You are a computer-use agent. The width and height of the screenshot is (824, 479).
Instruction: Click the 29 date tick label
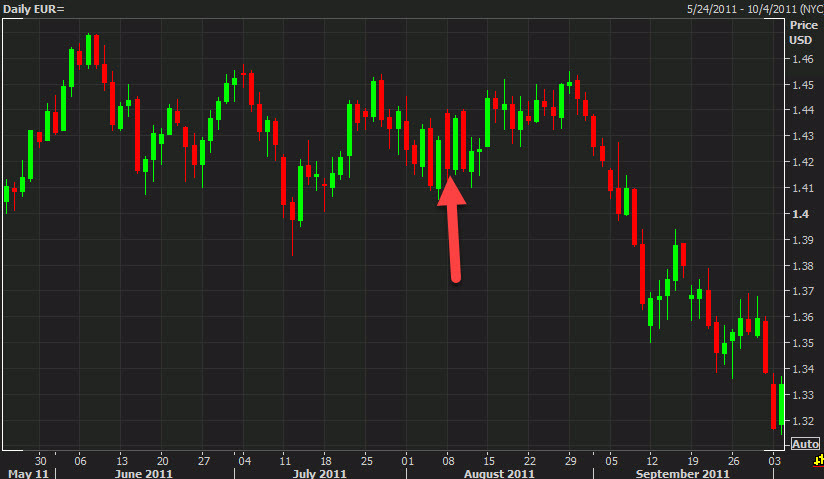[571, 461]
